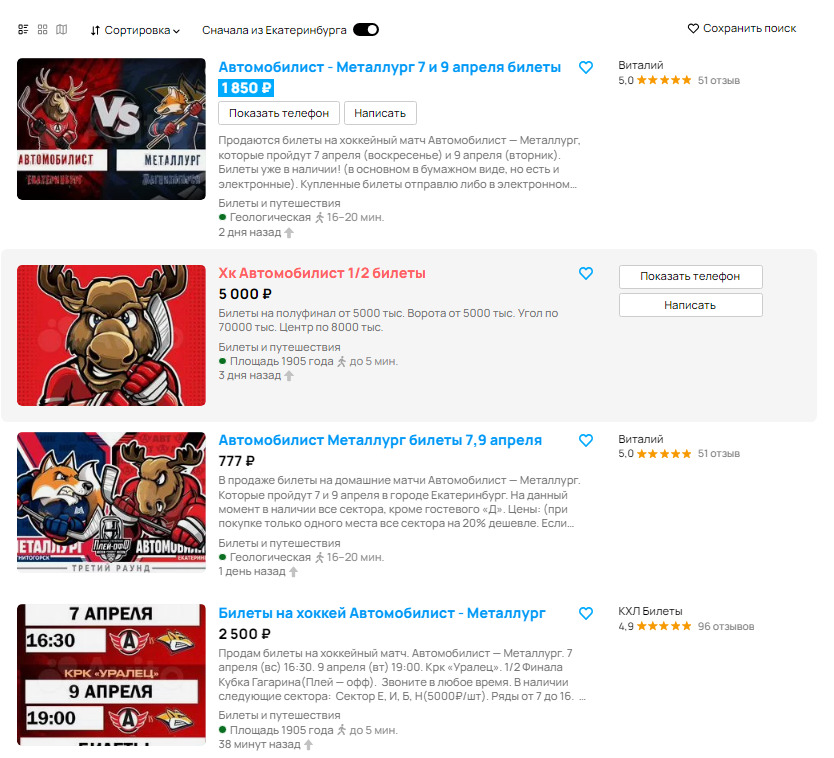Switch to list view layout icon
Viewport: 834px width, 758px height.
coord(23,29)
